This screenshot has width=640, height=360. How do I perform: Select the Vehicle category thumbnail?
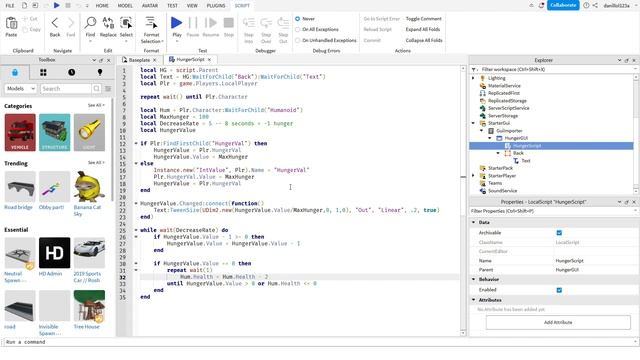(x=20, y=133)
